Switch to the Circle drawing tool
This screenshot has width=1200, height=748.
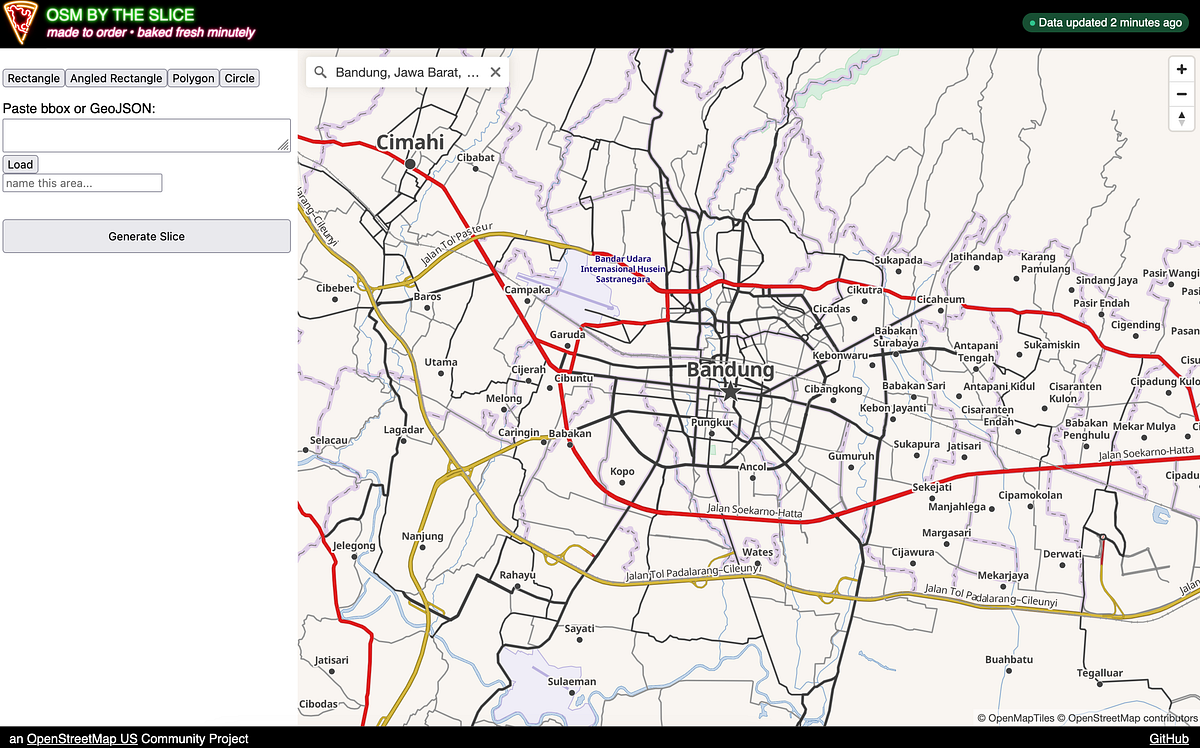(x=240, y=78)
